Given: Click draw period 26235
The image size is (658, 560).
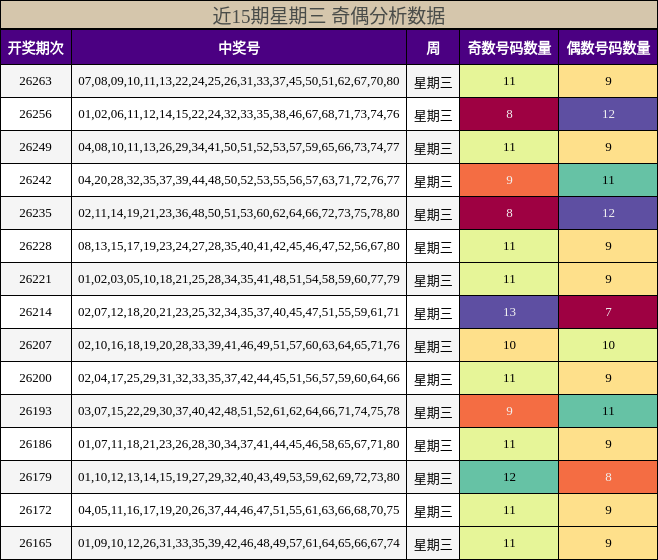Looking at the screenshot, I should [36, 213].
